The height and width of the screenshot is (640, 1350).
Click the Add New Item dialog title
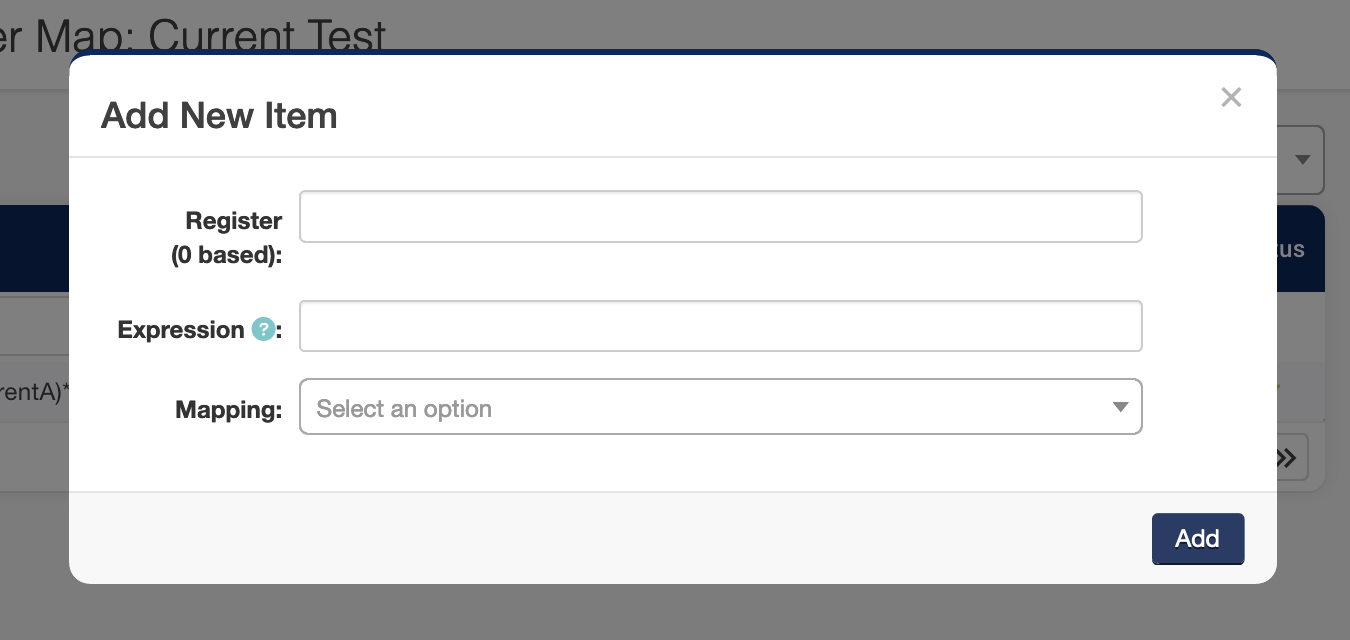click(x=218, y=115)
